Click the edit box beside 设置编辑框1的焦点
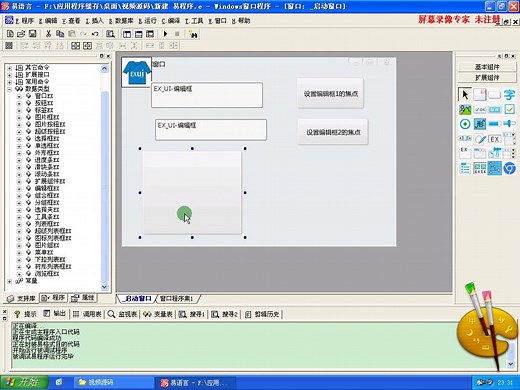 [x=207, y=95]
